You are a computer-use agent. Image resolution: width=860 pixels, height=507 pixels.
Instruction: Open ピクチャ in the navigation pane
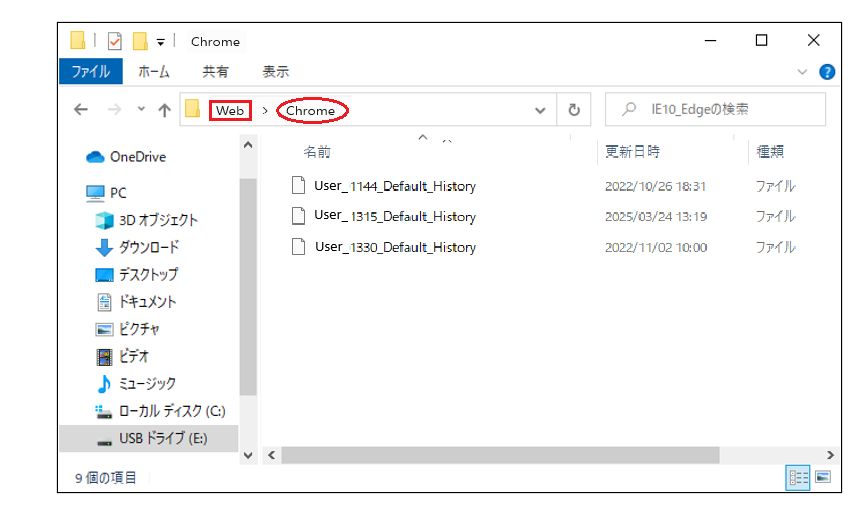128,329
